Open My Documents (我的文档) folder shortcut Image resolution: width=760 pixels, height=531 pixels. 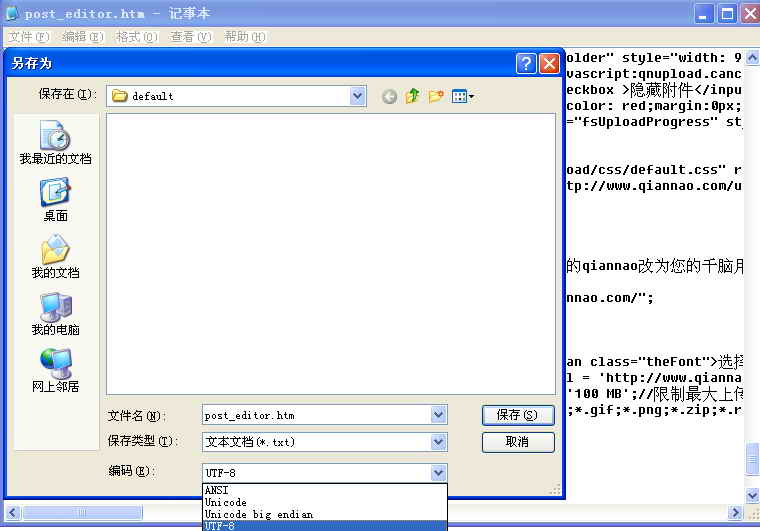[x=55, y=257]
